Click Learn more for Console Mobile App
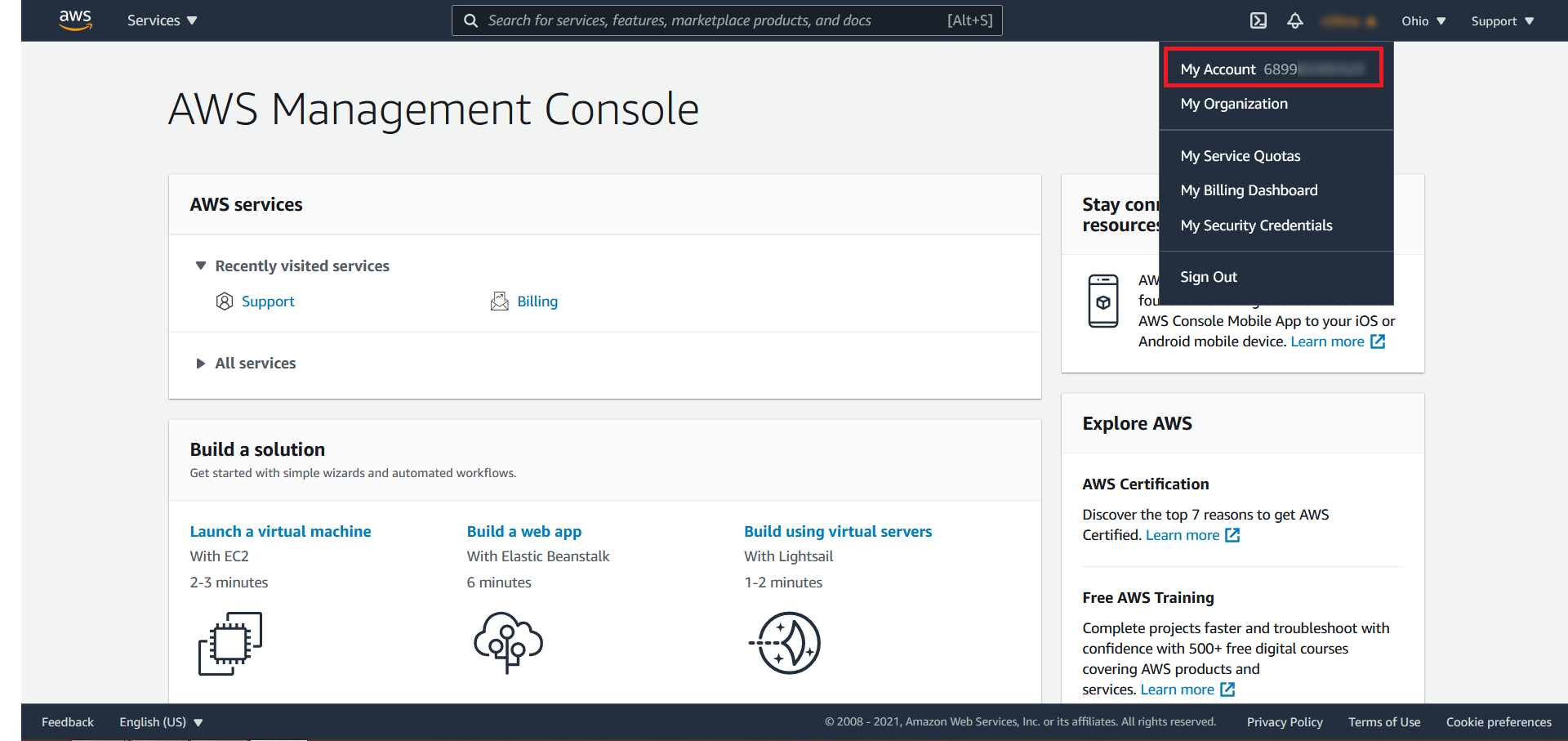 pos(1327,341)
